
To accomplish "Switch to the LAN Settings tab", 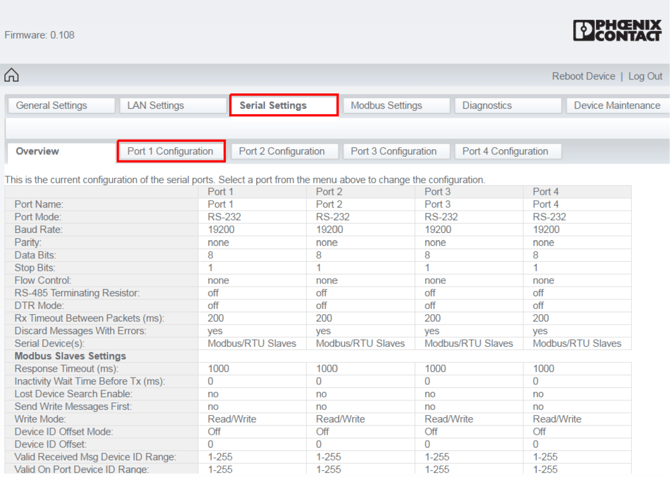I will 155,105.
